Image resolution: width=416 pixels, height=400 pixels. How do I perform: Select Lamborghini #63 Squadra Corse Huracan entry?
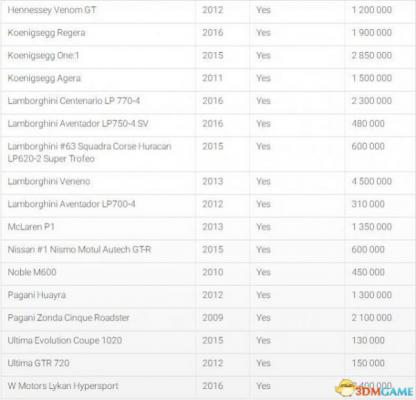pyautogui.click(x=89, y=152)
